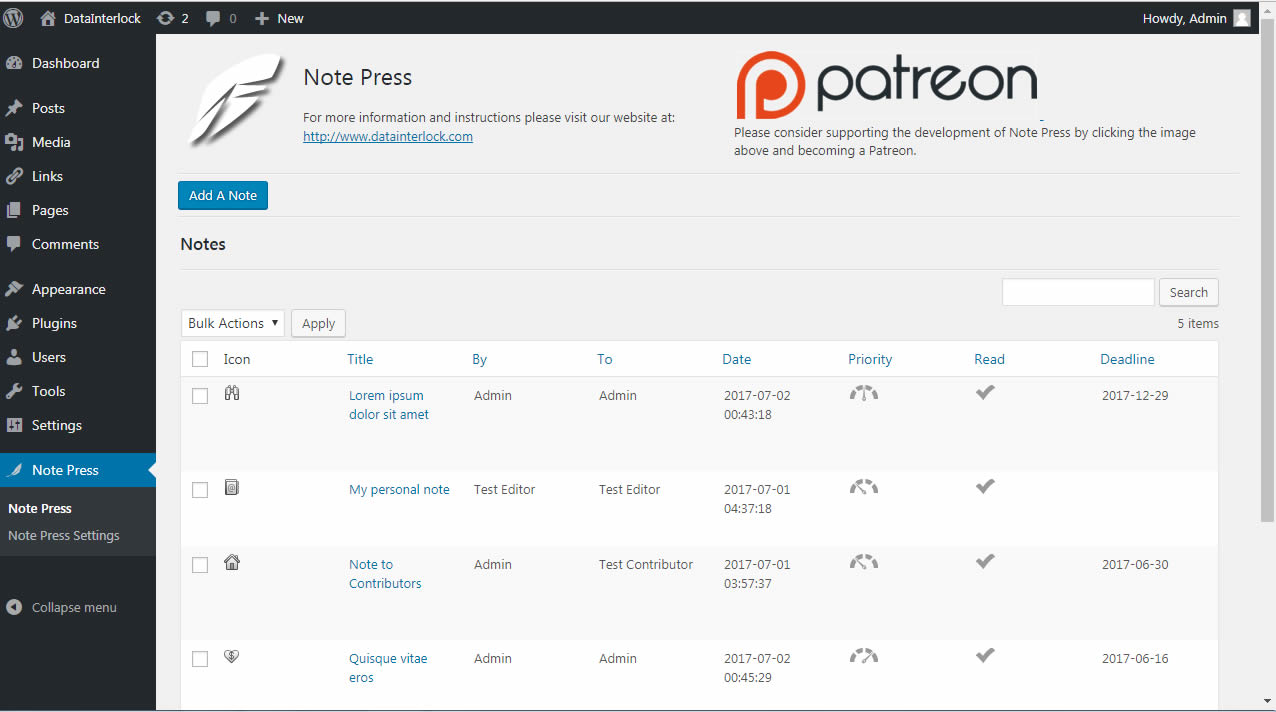This screenshot has height=712, width=1276.
Task: Sort notes by the Deadline column
Action: 1127,359
